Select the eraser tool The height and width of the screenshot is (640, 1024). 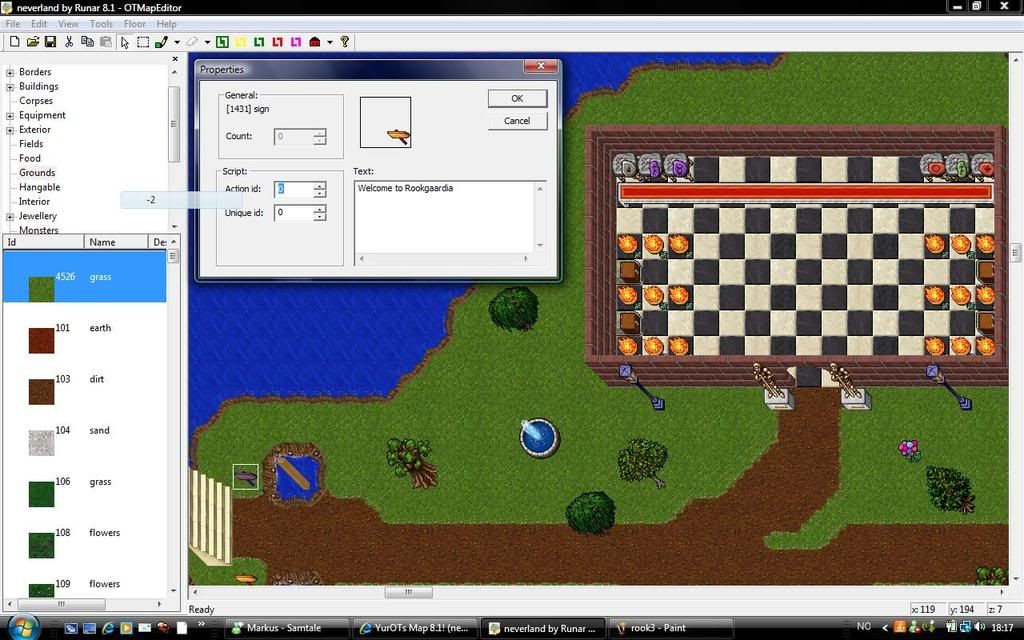tap(192, 42)
